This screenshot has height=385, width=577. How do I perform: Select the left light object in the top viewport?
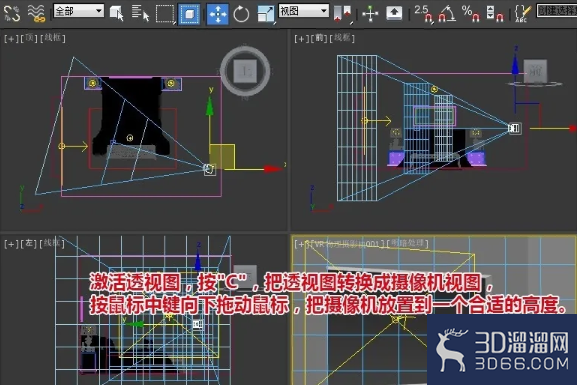[93, 83]
